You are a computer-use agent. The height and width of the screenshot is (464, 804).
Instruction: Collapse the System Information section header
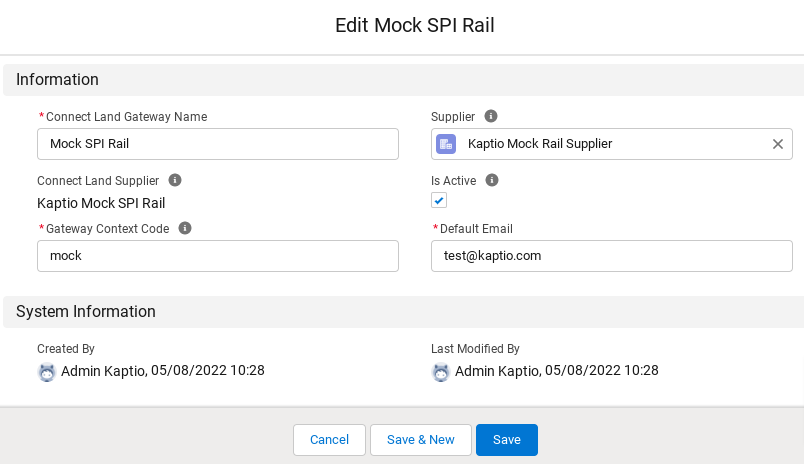[x=86, y=312]
